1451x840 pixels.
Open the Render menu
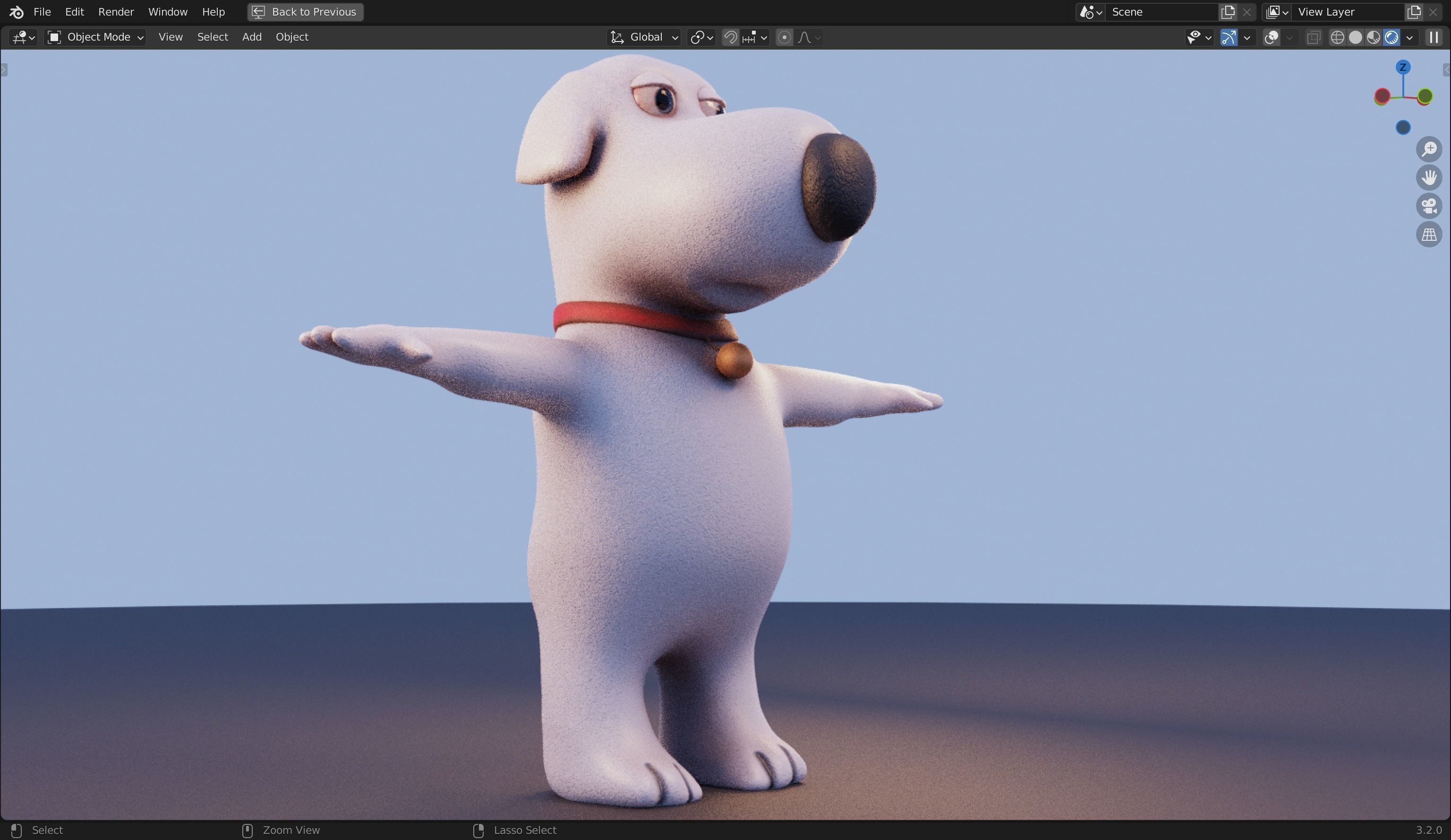(116, 11)
